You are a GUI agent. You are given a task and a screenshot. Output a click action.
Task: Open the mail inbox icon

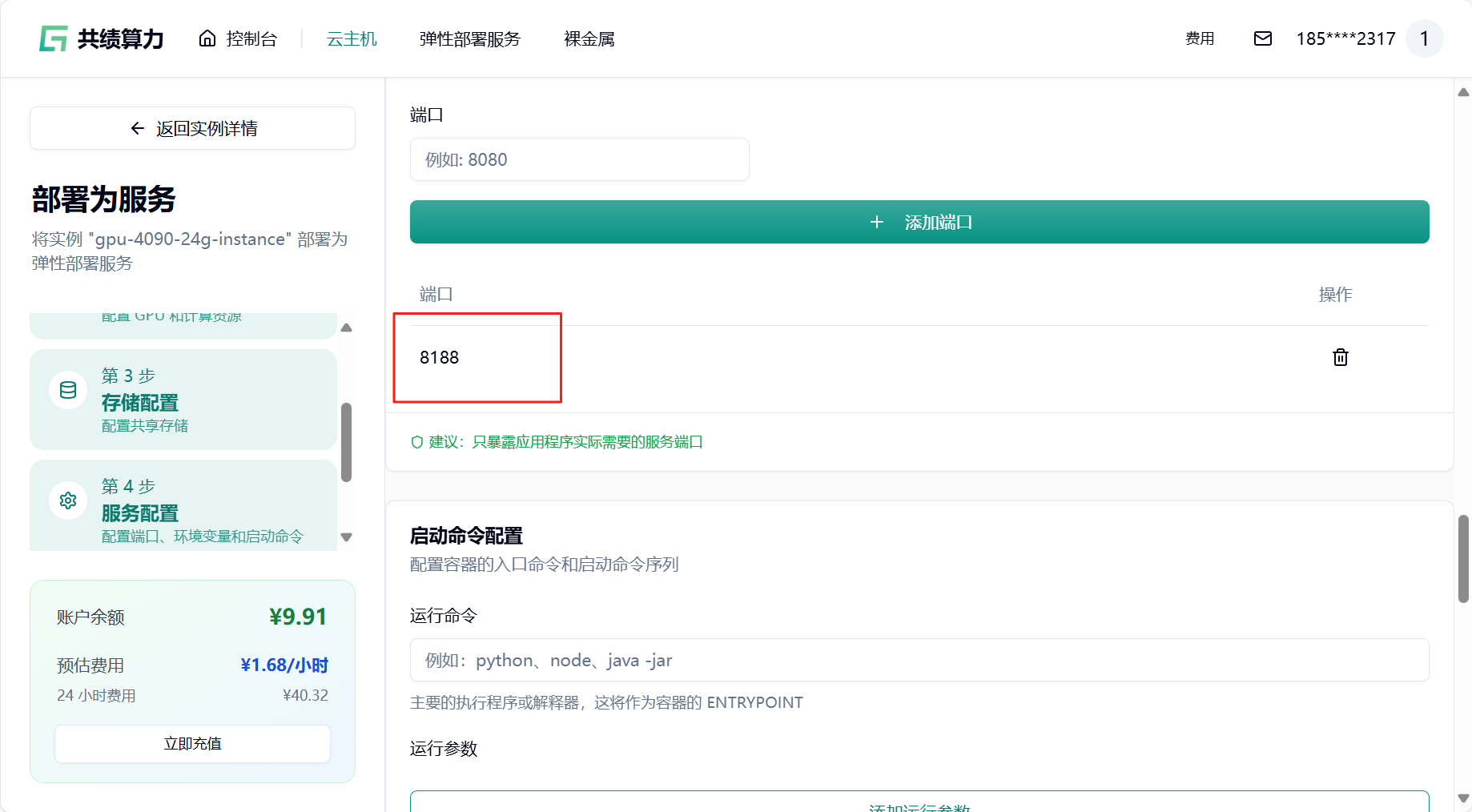coord(1262,38)
